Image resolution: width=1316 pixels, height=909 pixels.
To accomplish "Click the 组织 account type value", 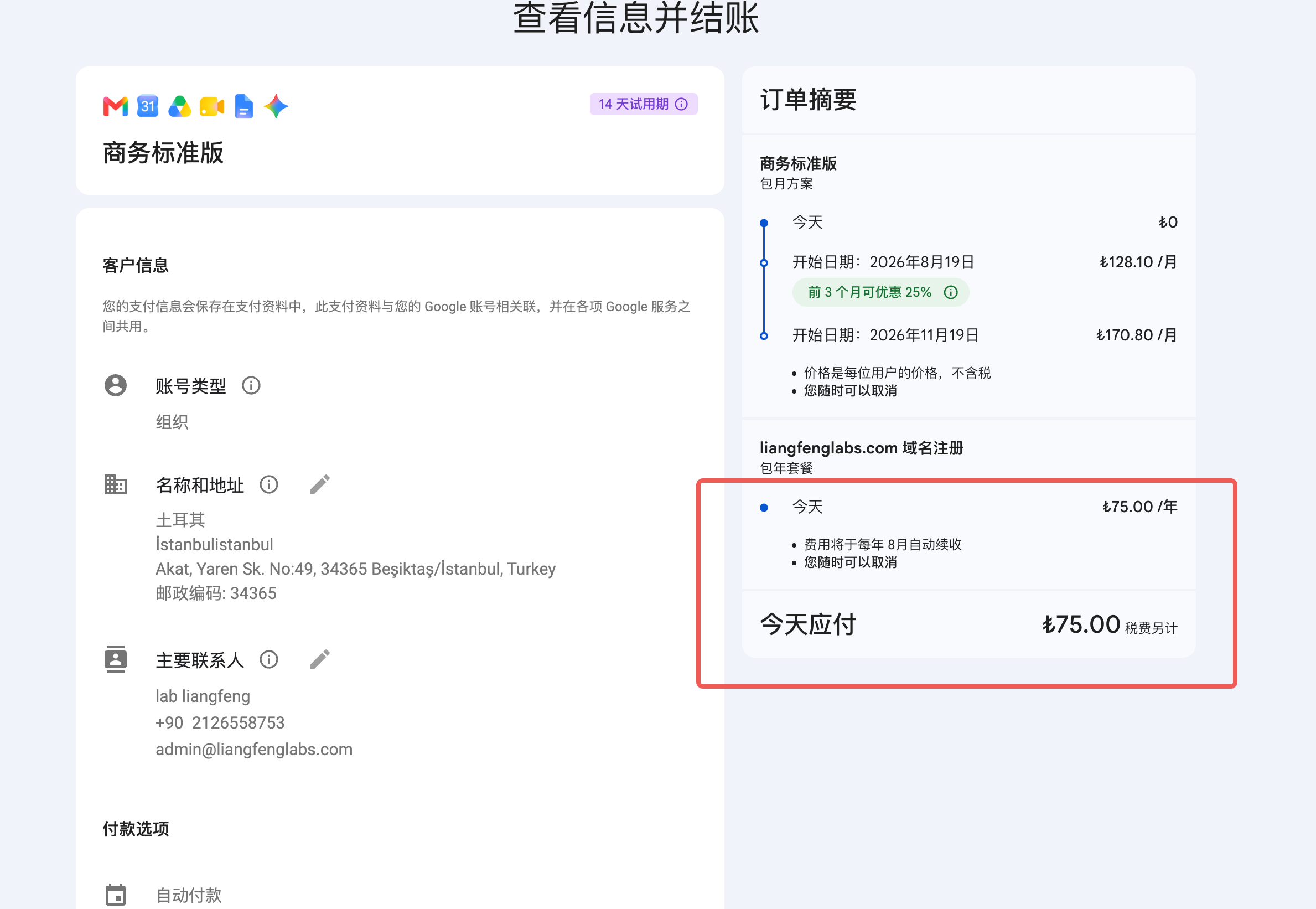I will point(172,422).
